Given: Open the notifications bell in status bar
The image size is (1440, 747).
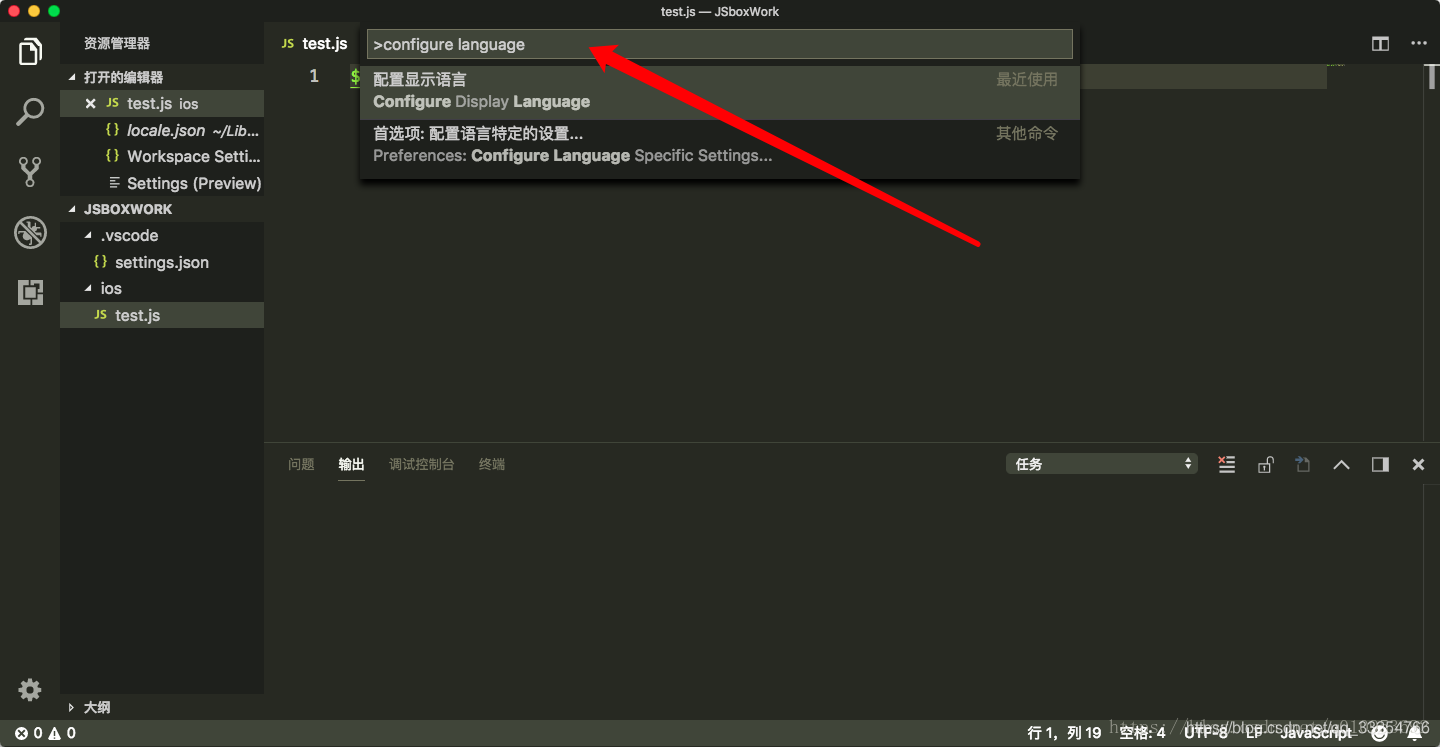Looking at the screenshot, I should click(x=1414, y=733).
